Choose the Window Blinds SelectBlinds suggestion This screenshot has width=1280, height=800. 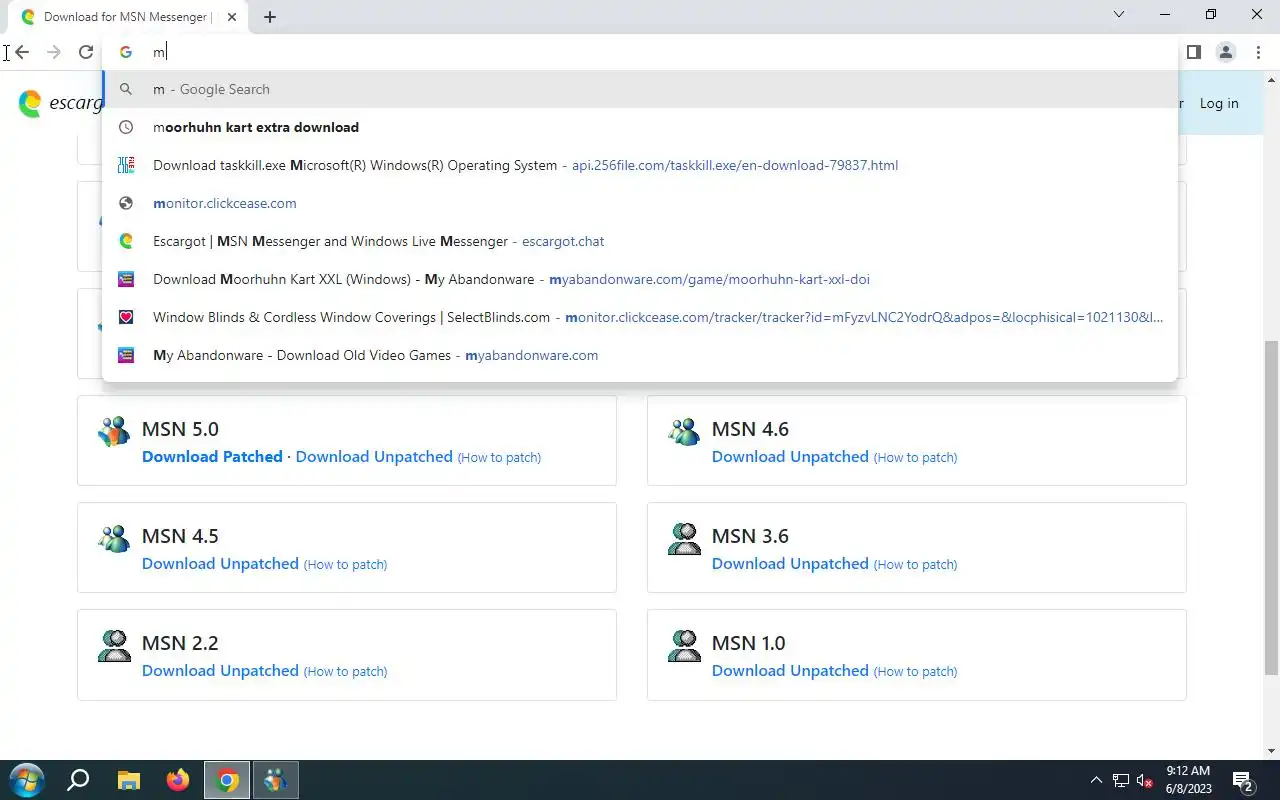640,317
